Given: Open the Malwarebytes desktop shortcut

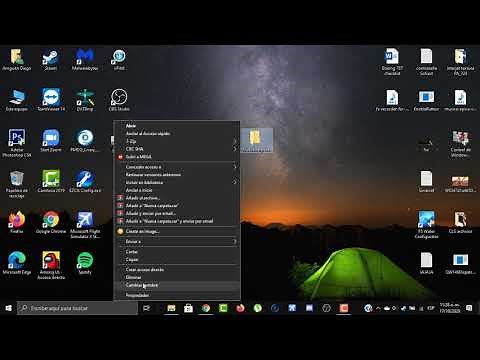Looking at the screenshot, I should coord(85,60).
